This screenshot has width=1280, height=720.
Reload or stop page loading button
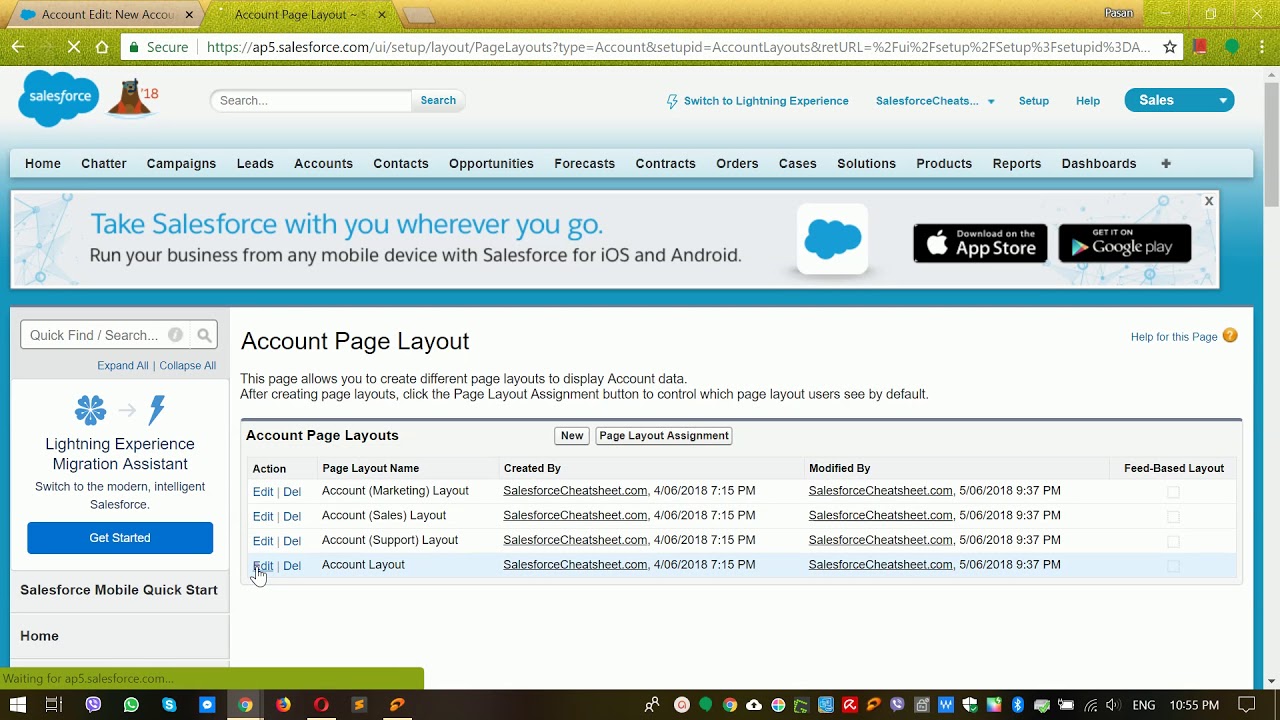coord(73,47)
